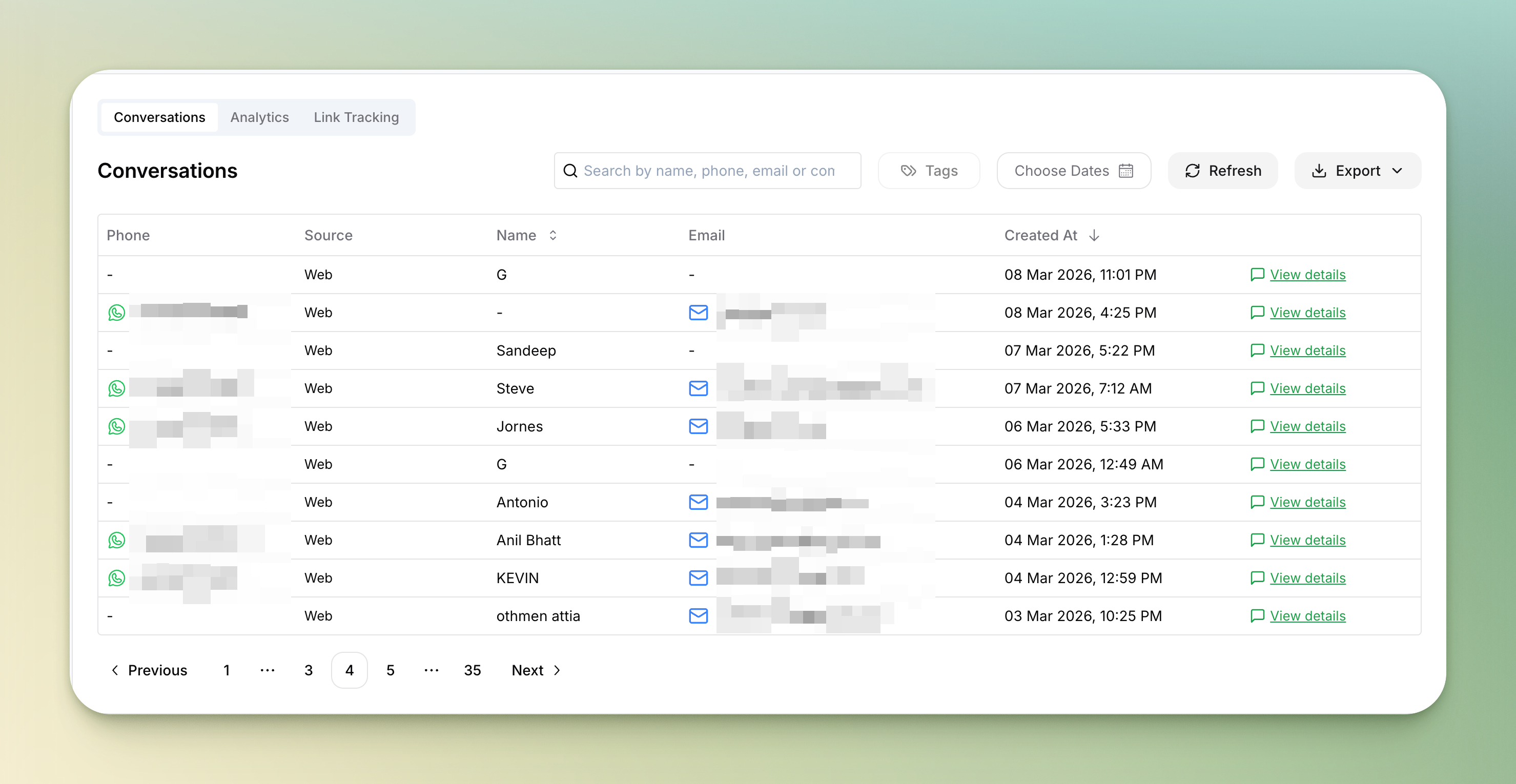Screen dimensions: 1516x784
Task: Click the search magnifier icon
Action: point(570,171)
